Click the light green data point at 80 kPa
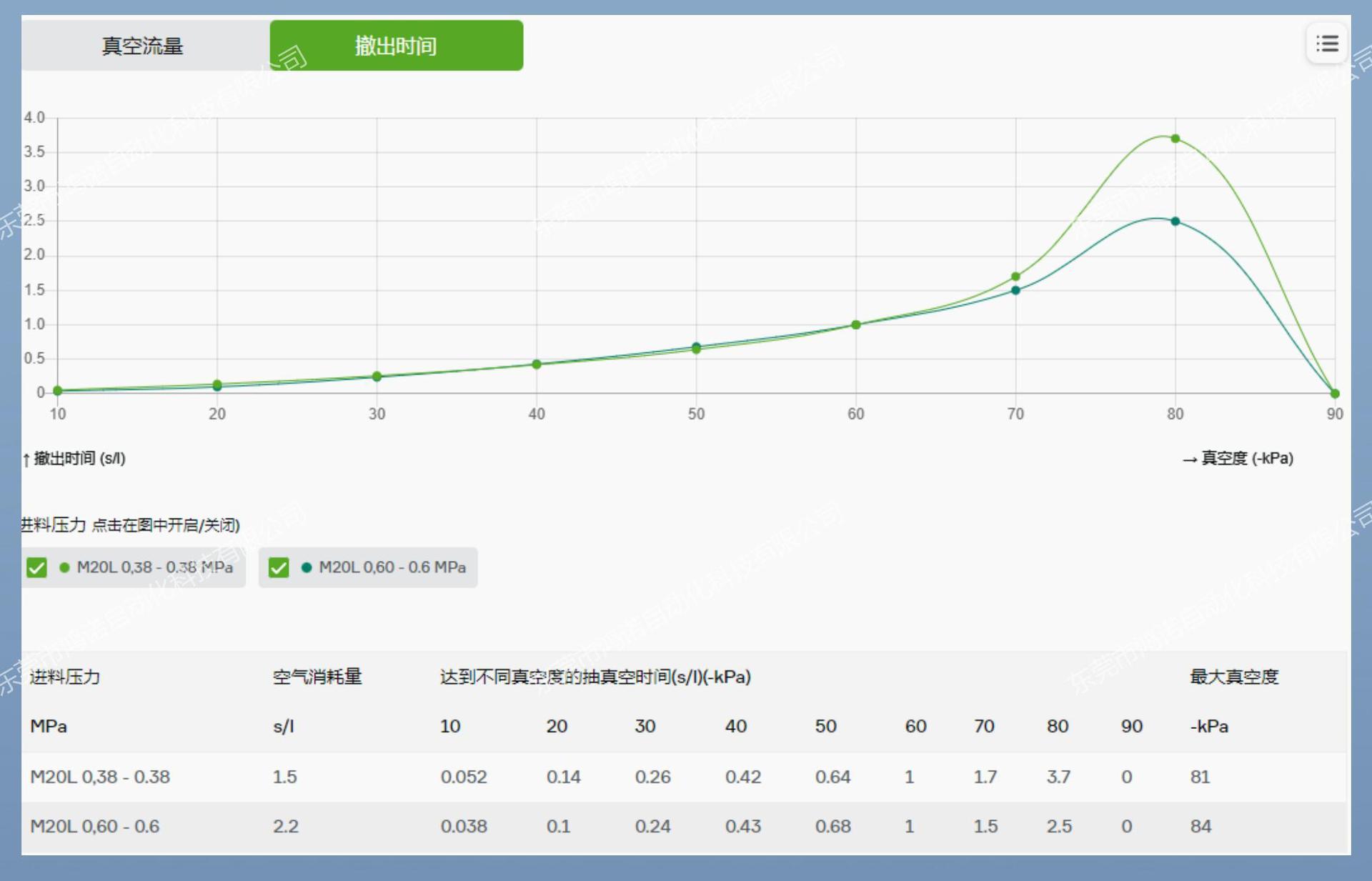 coord(1175,139)
